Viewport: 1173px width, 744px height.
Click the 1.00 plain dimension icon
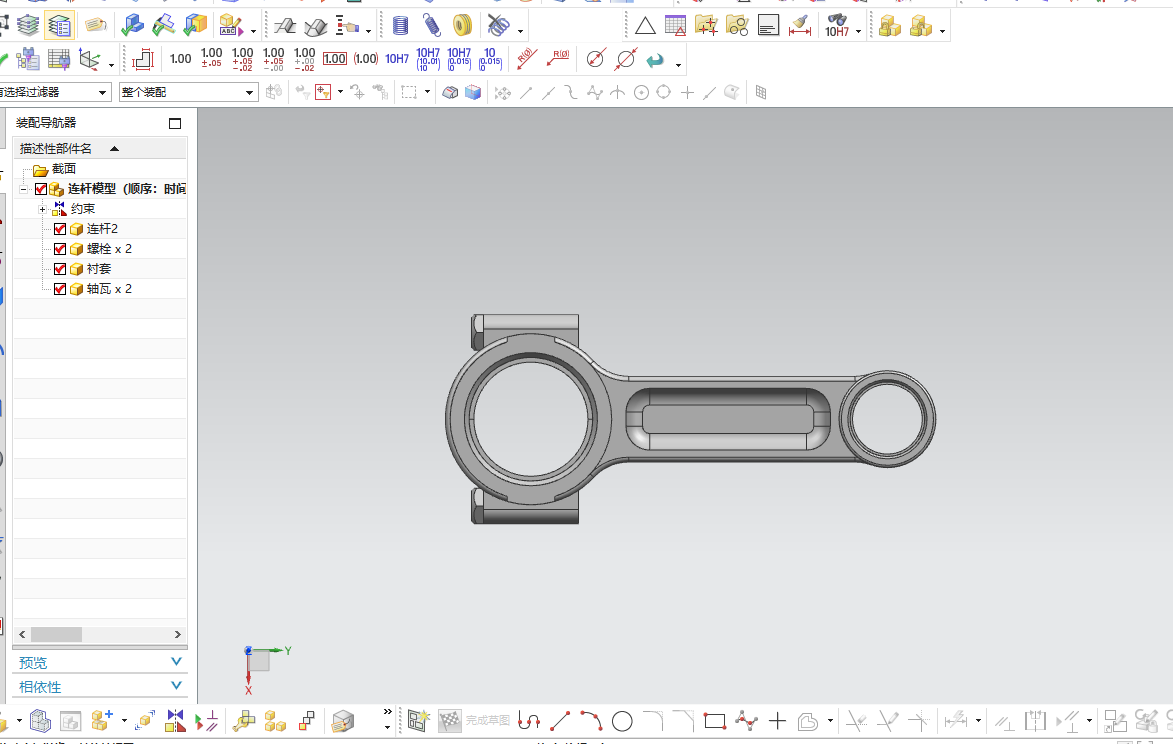click(x=180, y=59)
